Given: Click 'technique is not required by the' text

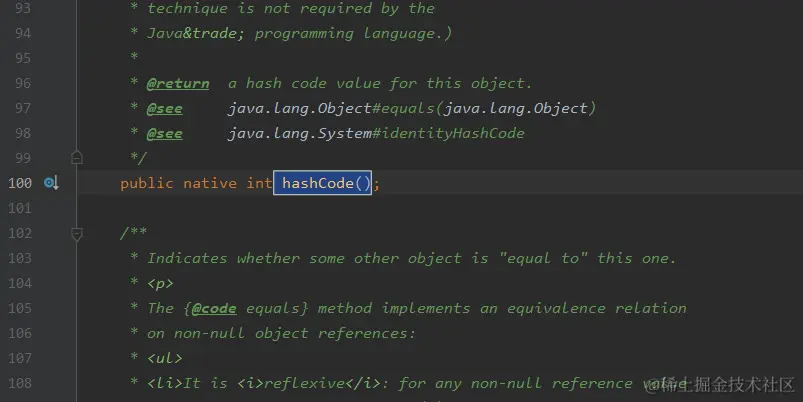Looking at the screenshot, I should pos(291,9).
